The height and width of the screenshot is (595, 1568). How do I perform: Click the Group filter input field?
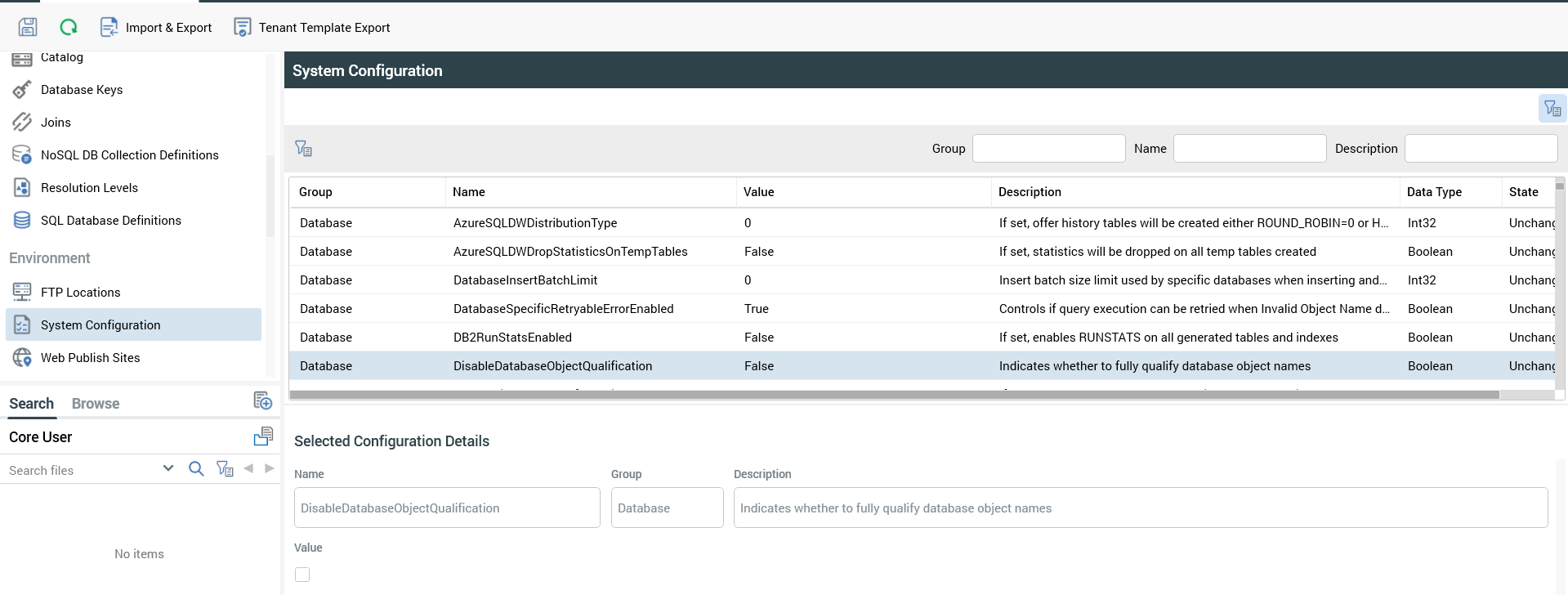(1048, 149)
